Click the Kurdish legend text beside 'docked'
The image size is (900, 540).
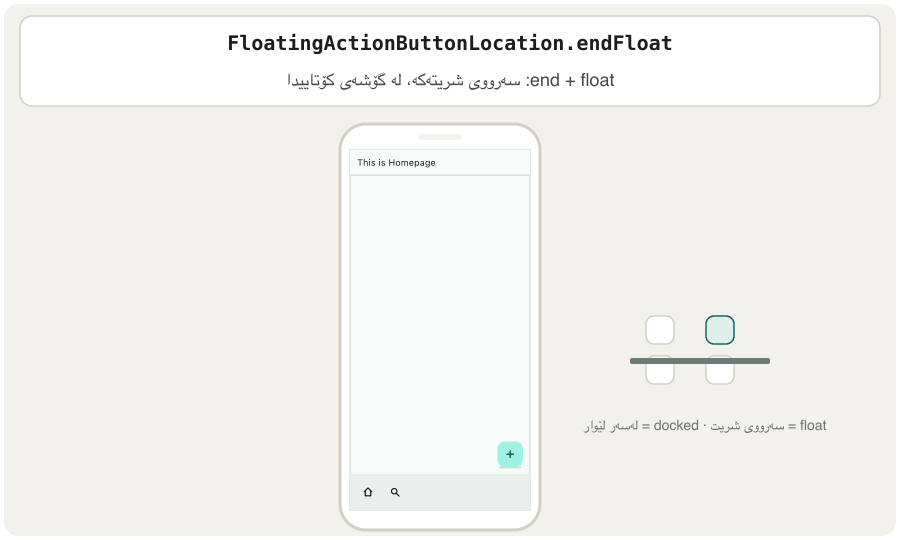(x=611, y=426)
